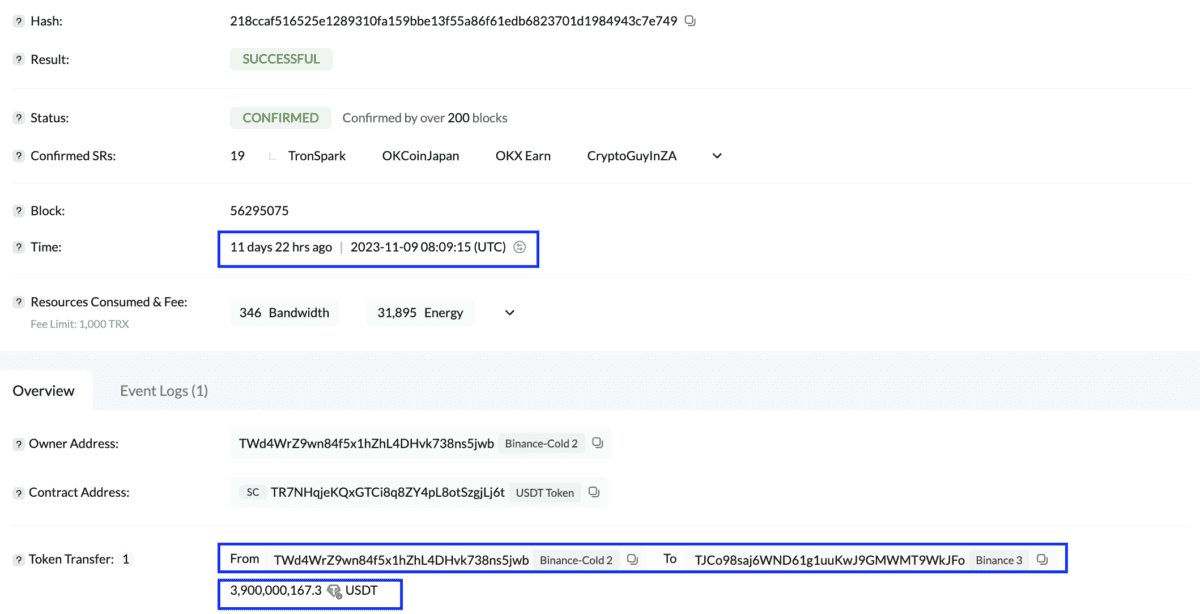Click the SR count 19
Viewport: 1200px width, 614px height.
[237, 156]
